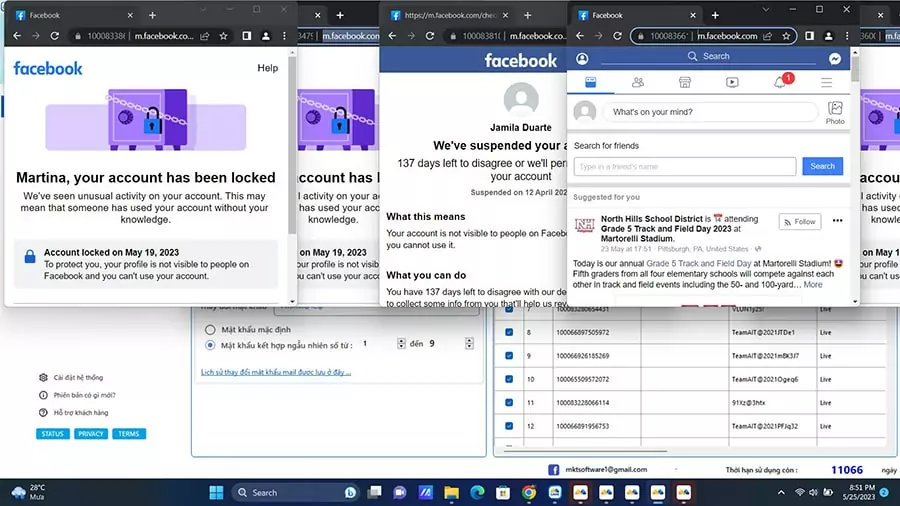Reload the page in Martina locked window
The height and width of the screenshot is (506, 900).
pyautogui.click(x=55, y=36)
